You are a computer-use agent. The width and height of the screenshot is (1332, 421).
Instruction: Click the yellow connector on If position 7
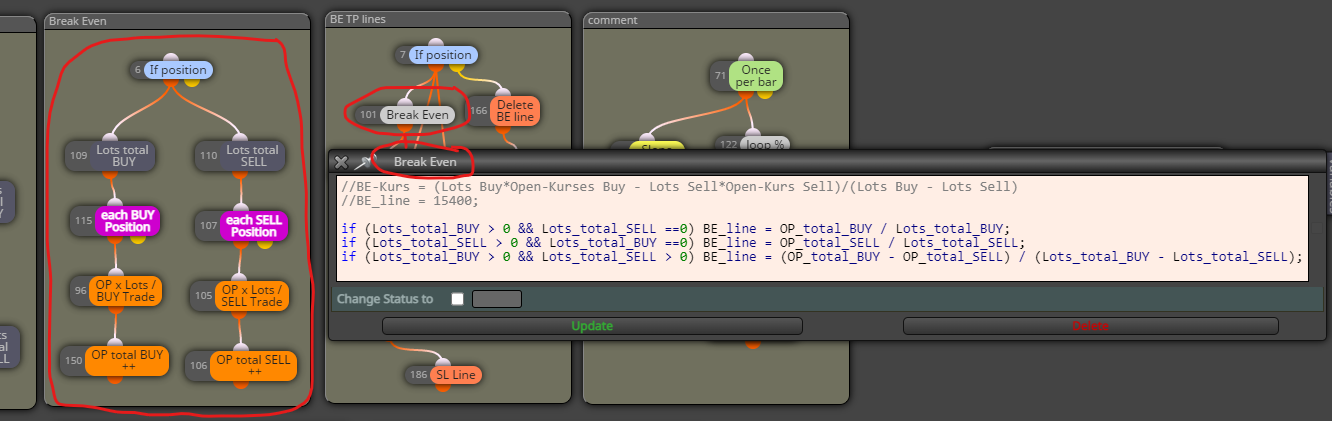(x=459, y=68)
